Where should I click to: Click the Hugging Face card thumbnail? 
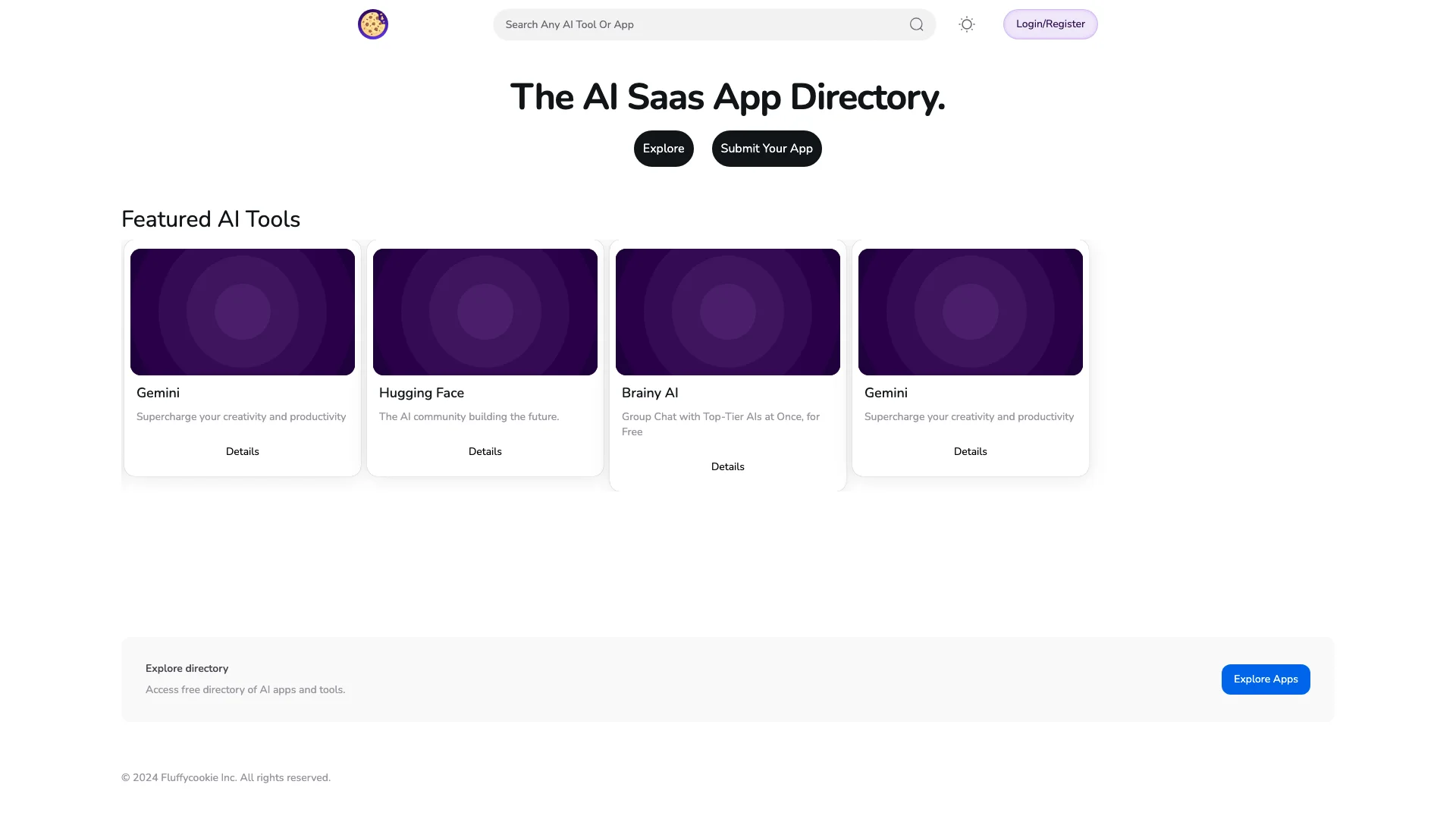[485, 312]
